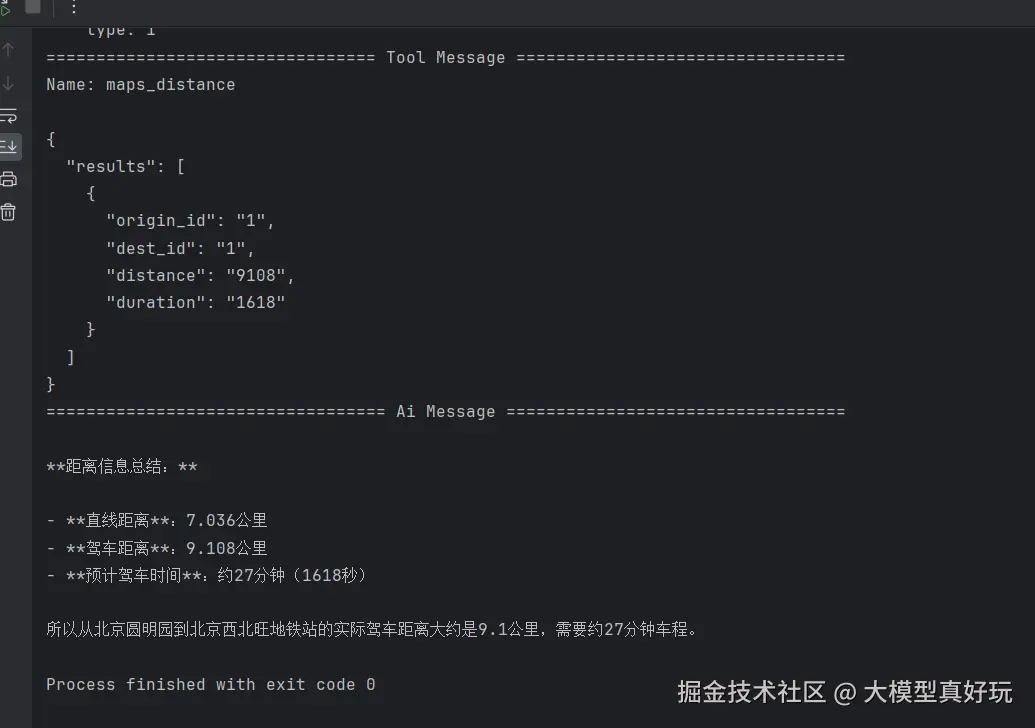Click the Print console output icon
Image resolution: width=1035 pixels, height=728 pixels.
click(x=8, y=179)
